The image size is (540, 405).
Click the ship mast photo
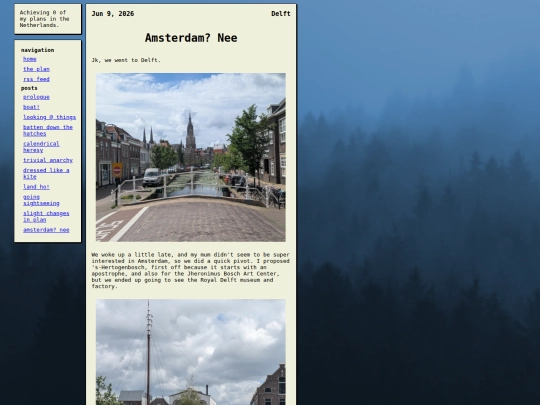191,352
